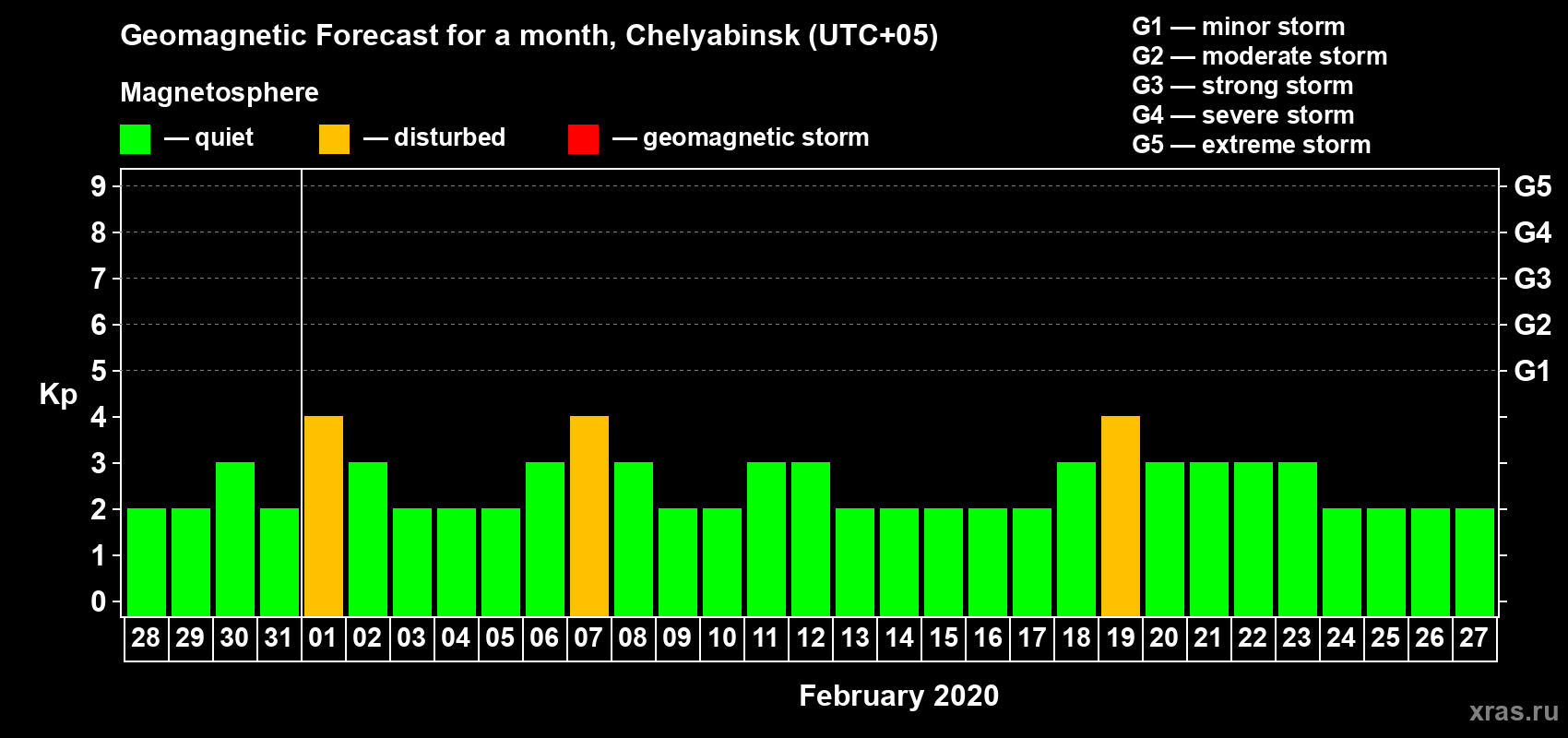Screen dimensions: 1568x738
Task: Click the Kp axis value 5
Action: pos(99,371)
